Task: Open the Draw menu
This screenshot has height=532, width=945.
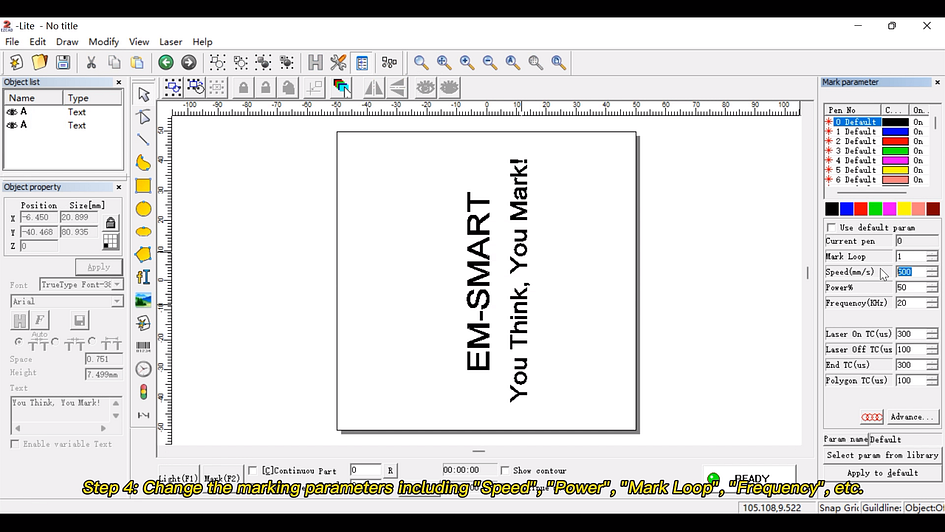Action: 67,42
